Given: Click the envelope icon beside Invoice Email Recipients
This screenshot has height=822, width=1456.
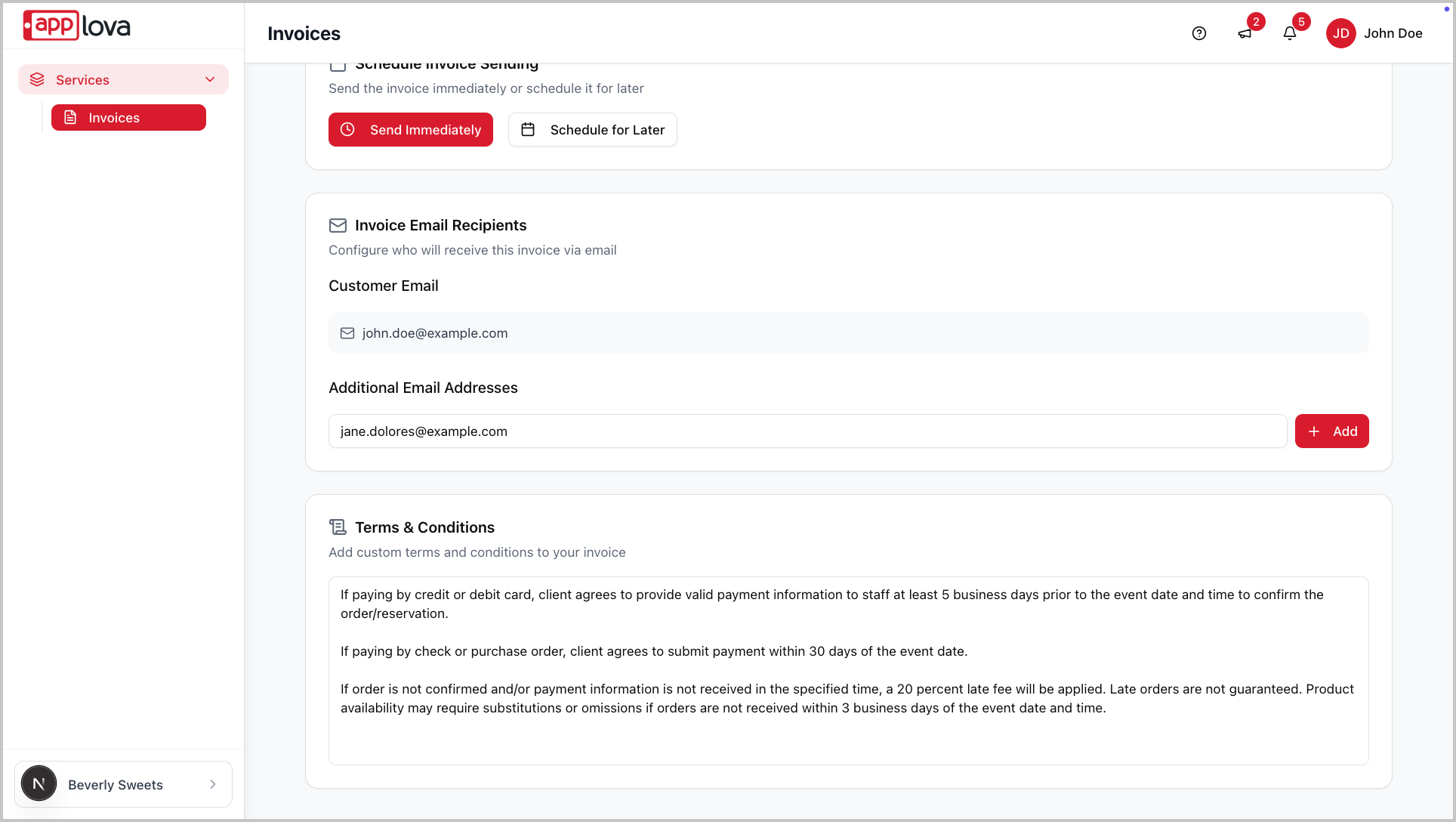Looking at the screenshot, I should (x=338, y=225).
